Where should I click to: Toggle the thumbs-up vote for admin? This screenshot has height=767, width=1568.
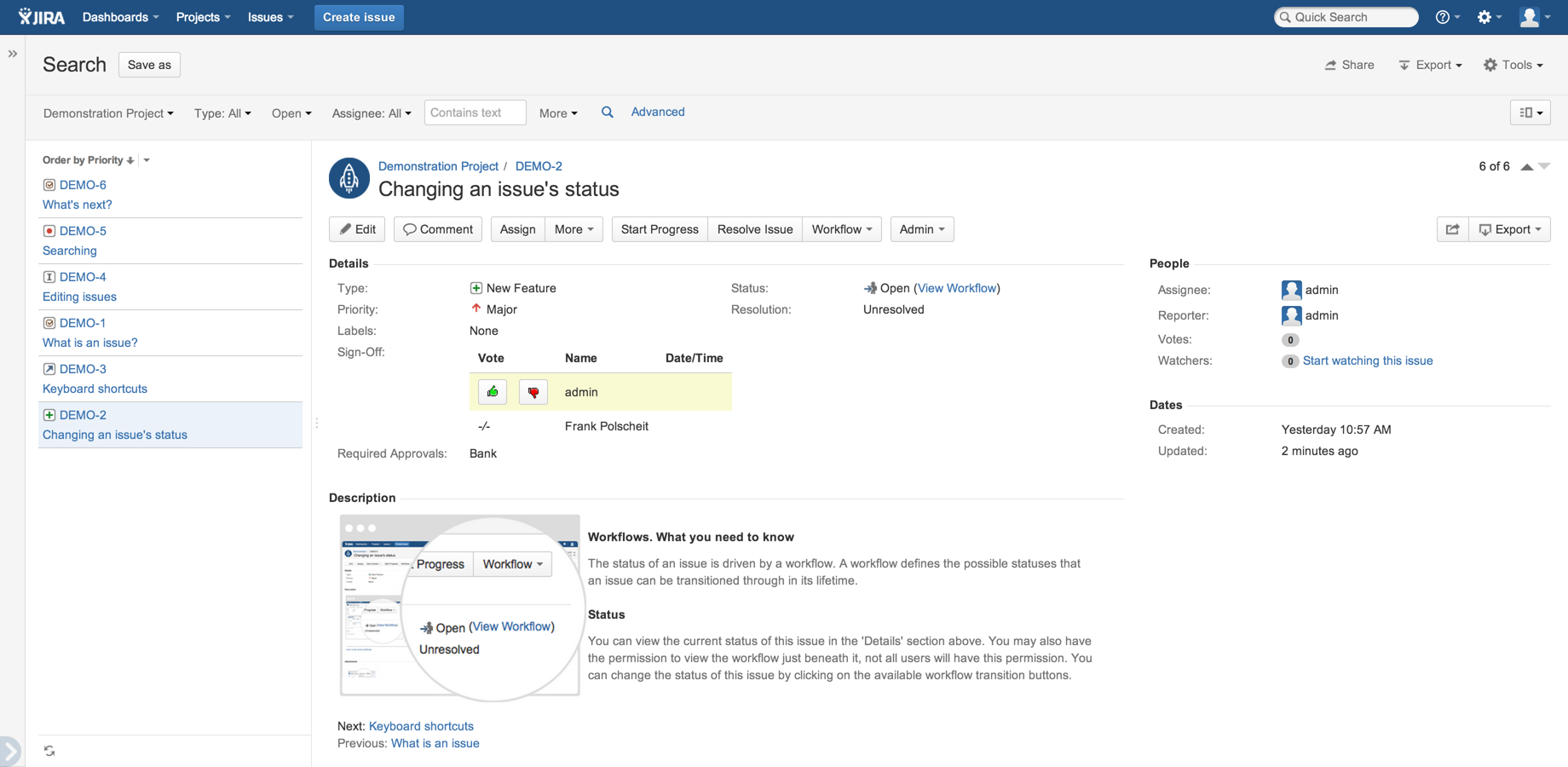tap(492, 392)
